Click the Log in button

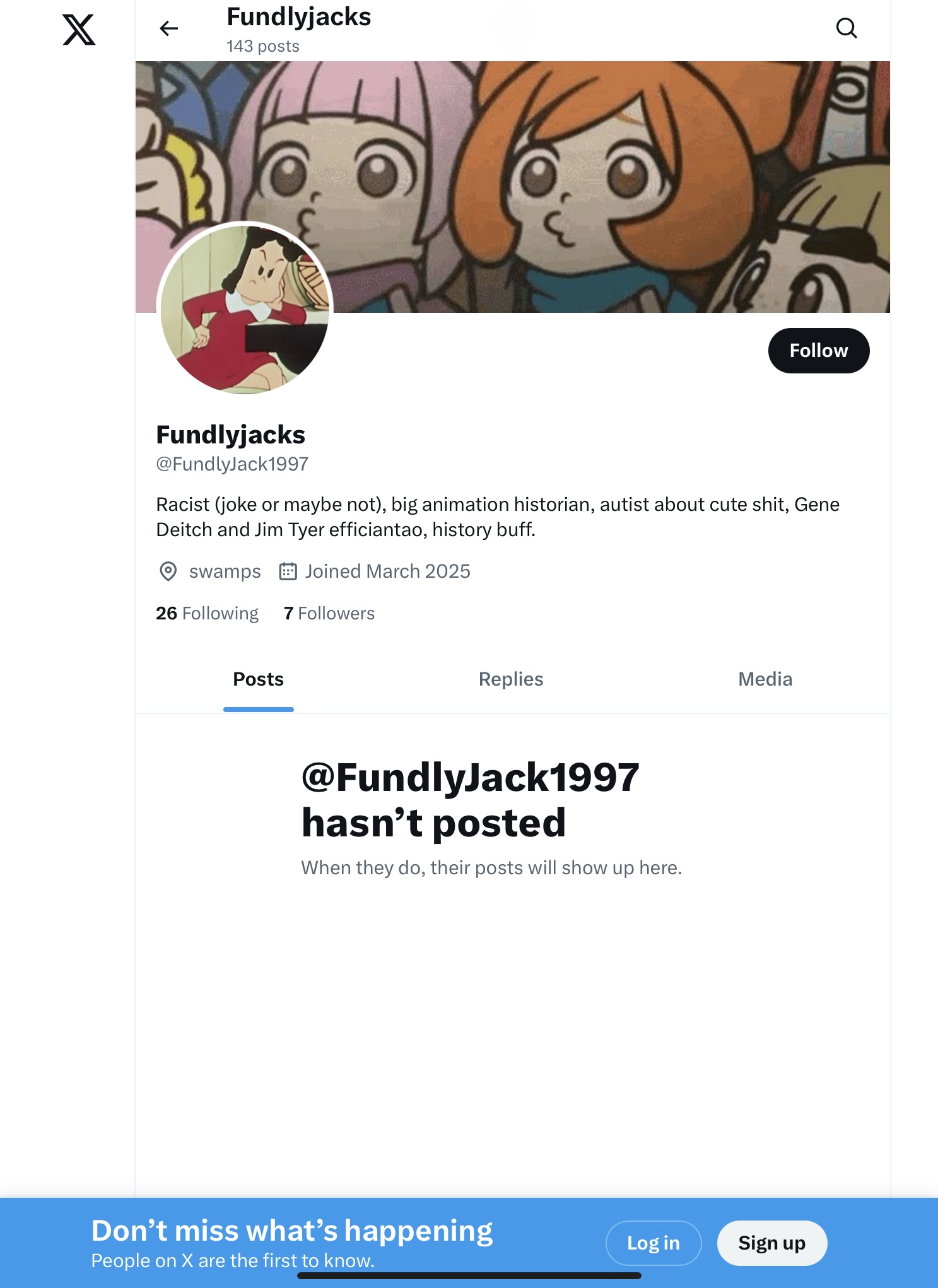tap(654, 1243)
